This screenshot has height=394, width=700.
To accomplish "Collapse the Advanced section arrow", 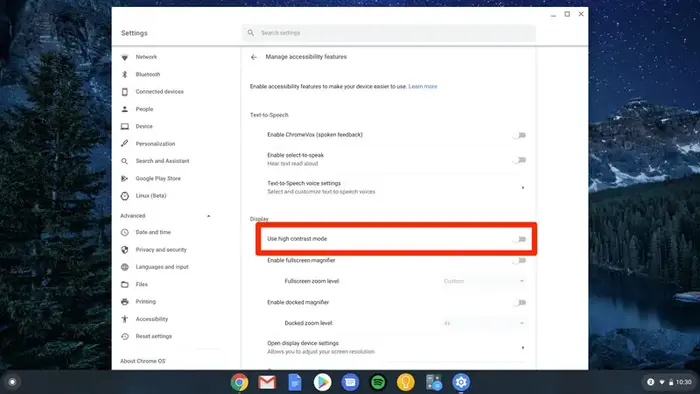I will pos(208,216).
